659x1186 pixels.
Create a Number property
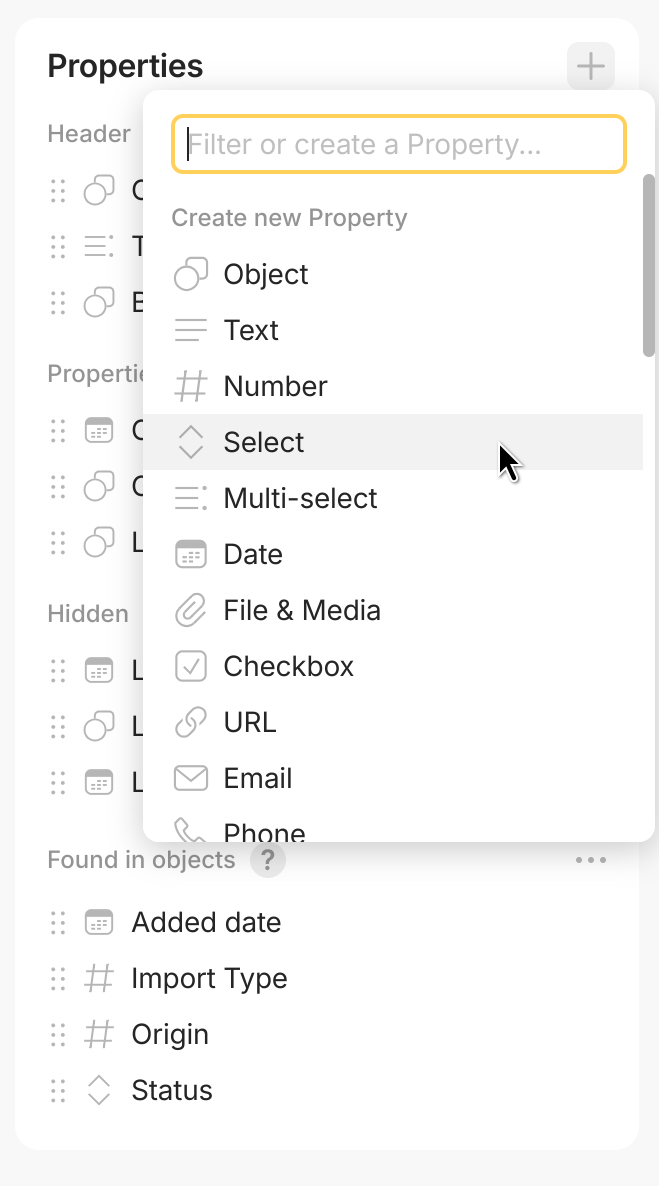coord(275,386)
